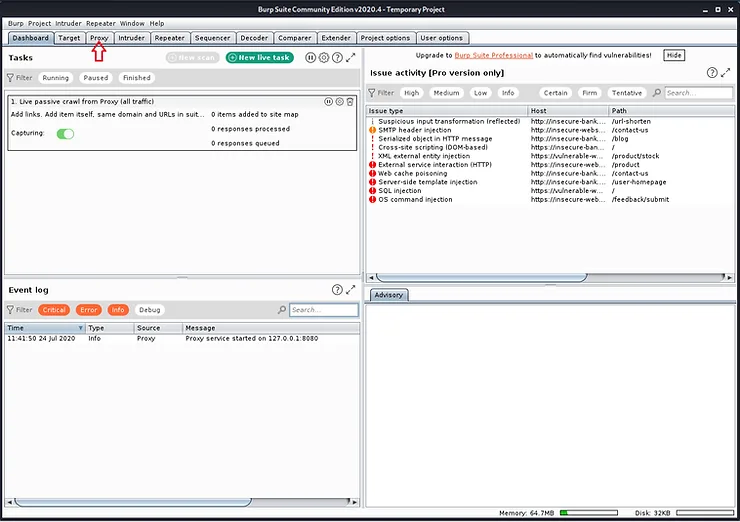
Task: Switch to the Intruder tab
Action: point(131,38)
